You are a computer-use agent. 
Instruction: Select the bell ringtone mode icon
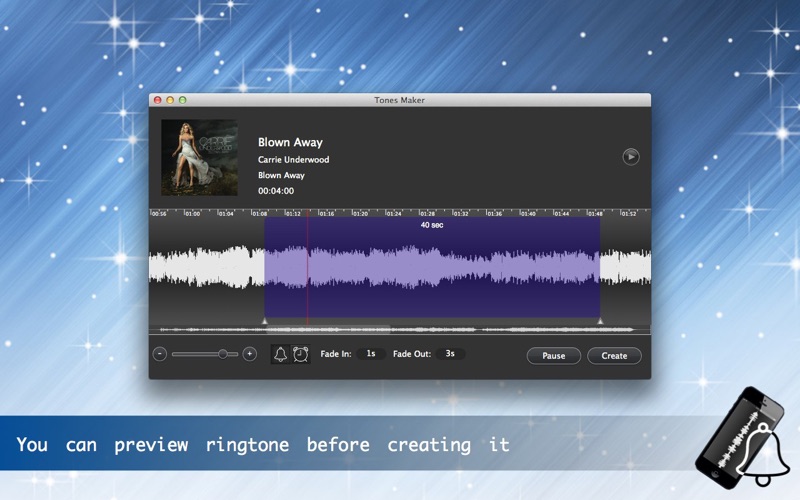pos(281,354)
